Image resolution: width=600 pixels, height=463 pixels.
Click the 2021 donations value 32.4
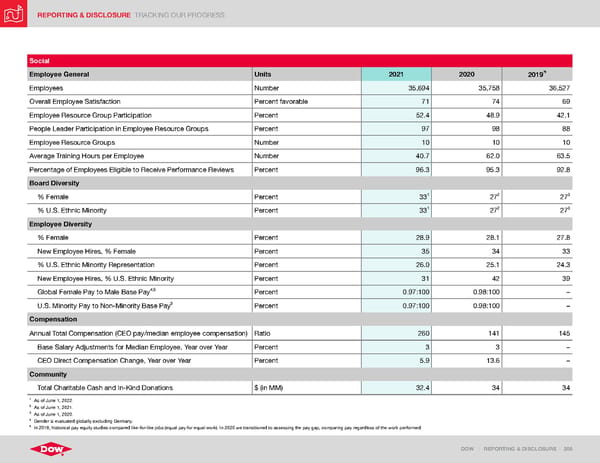point(422,388)
